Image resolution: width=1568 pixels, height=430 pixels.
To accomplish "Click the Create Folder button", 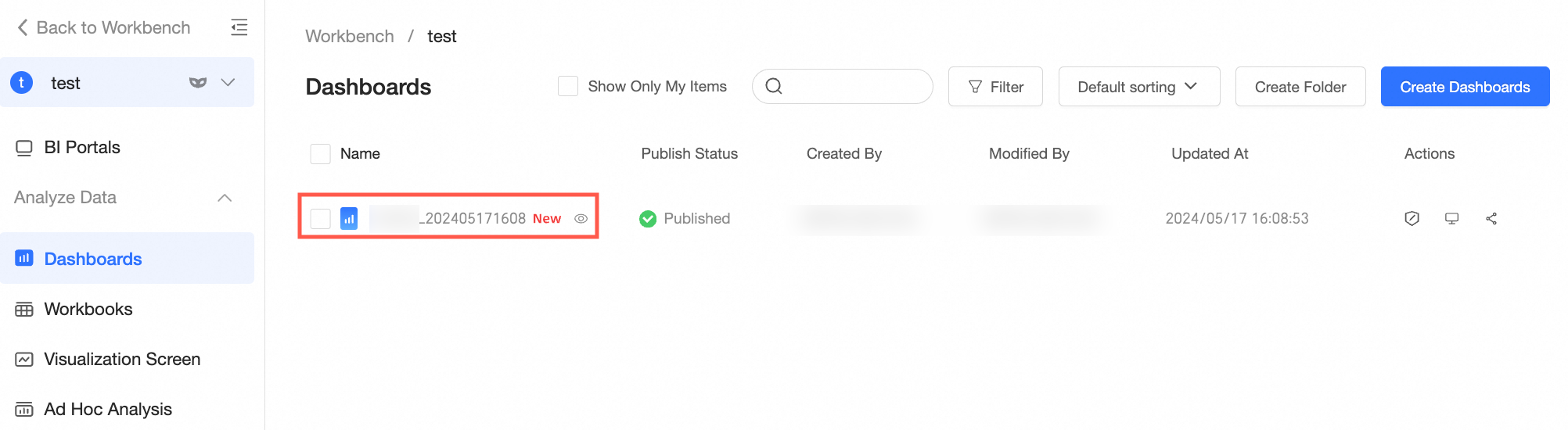I will coord(1300,87).
